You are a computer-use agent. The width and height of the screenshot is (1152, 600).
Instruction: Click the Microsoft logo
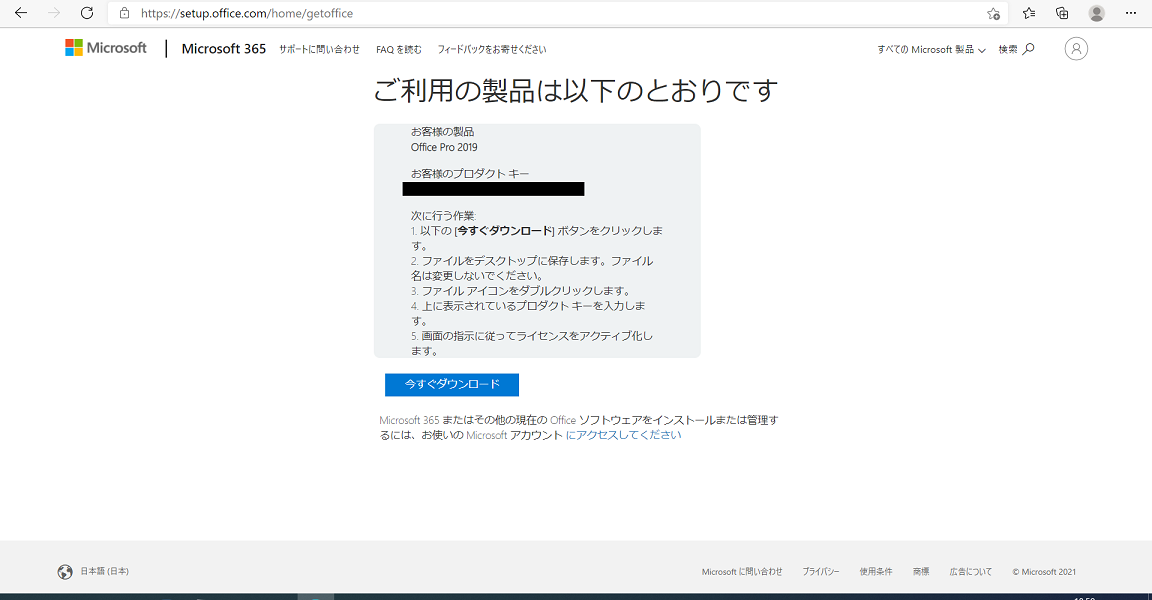pyautogui.click(x=106, y=48)
